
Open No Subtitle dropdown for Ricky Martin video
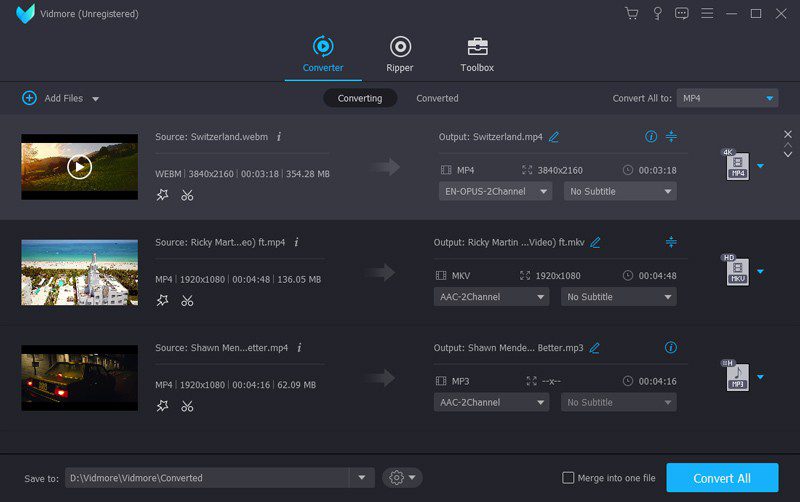(619, 297)
